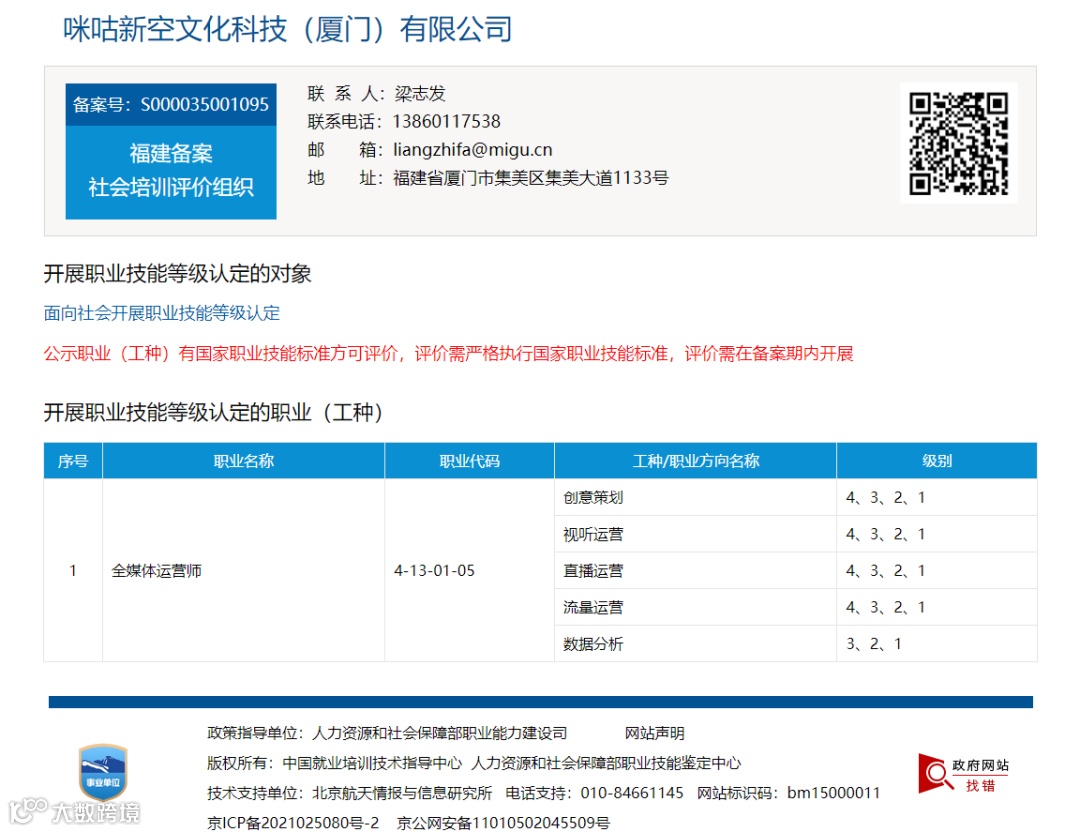The height and width of the screenshot is (832, 1080).
Task: Click the company title 咪咕新空文化科技（厦门）有限公司
Action: click(x=287, y=29)
